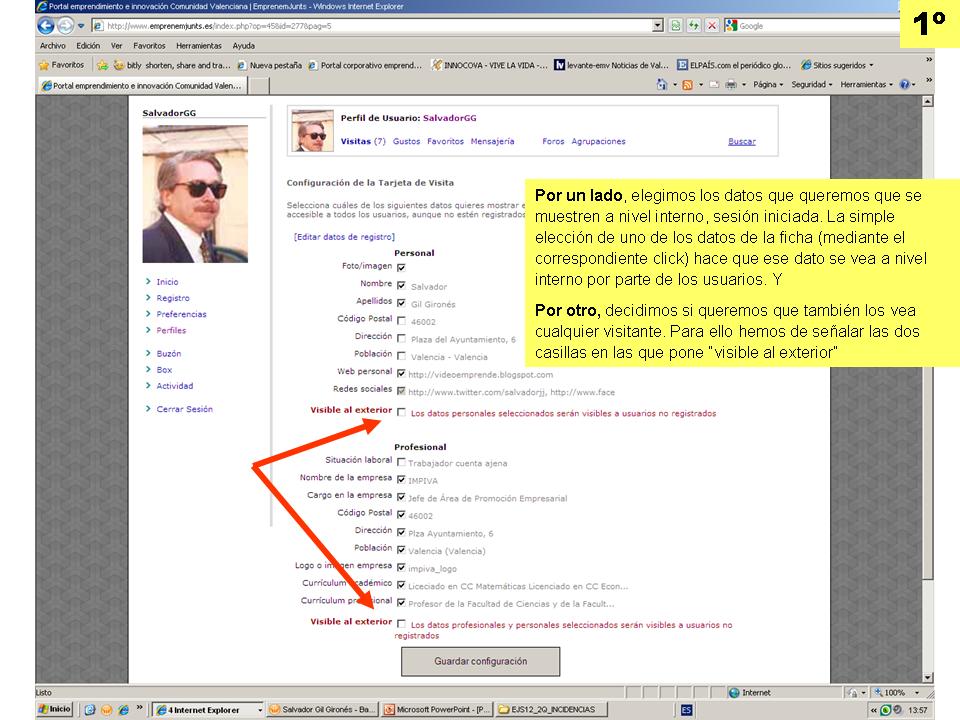Open the Herramientas menu in menu bar
The image size is (960, 720).
[199, 46]
